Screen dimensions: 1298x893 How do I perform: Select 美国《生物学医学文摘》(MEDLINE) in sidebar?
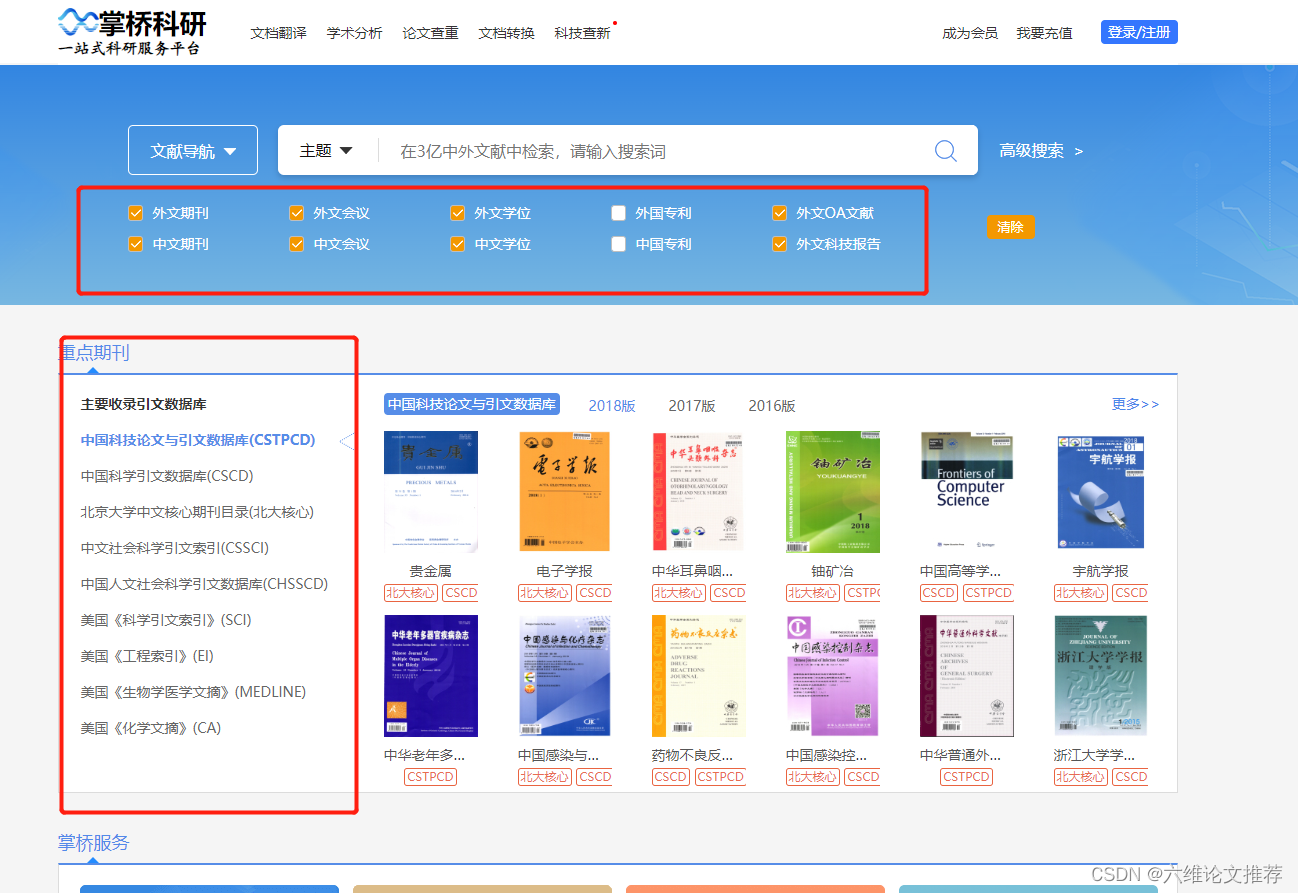pyautogui.click(x=193, y=692)
